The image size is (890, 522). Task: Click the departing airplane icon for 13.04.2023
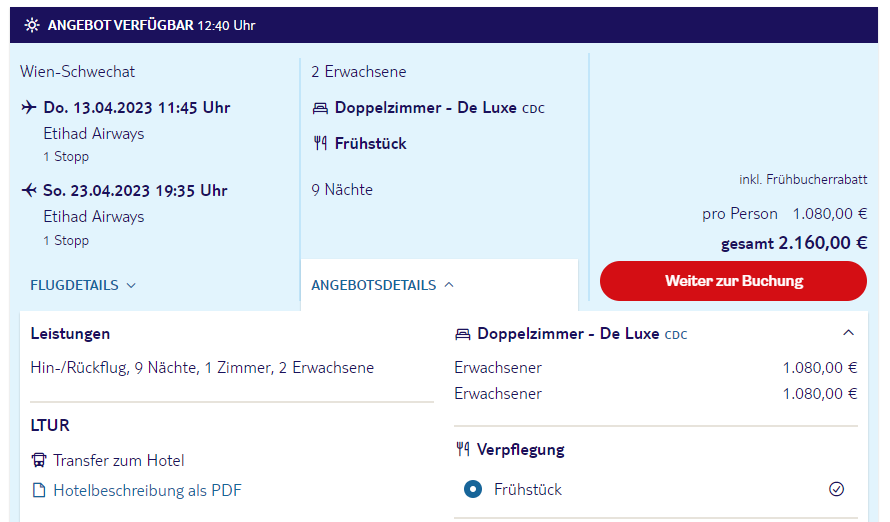29,107
